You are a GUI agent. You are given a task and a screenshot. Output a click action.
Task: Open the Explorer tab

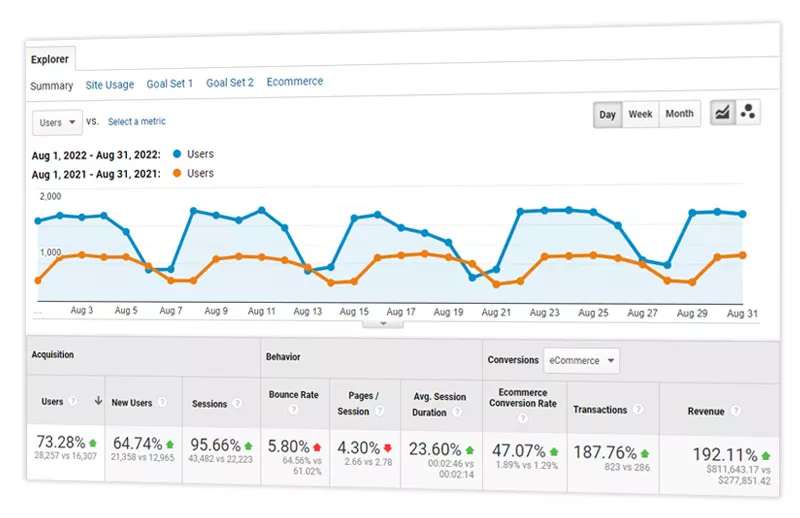(x=50, y=59)
